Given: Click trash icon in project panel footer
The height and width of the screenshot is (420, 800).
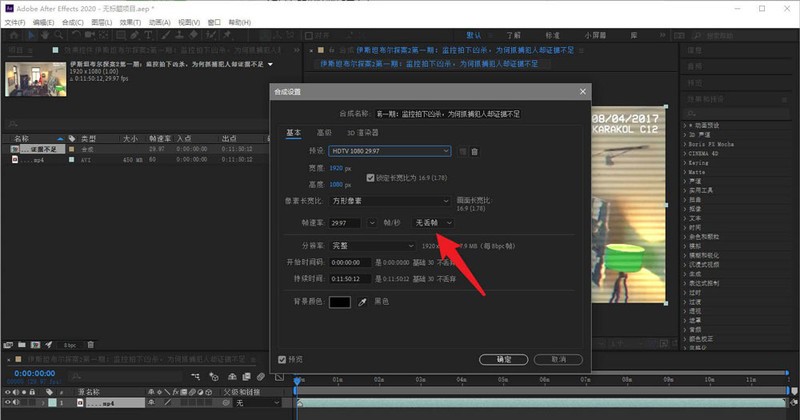Looking at the screenshot, I should tap(90, 343).
